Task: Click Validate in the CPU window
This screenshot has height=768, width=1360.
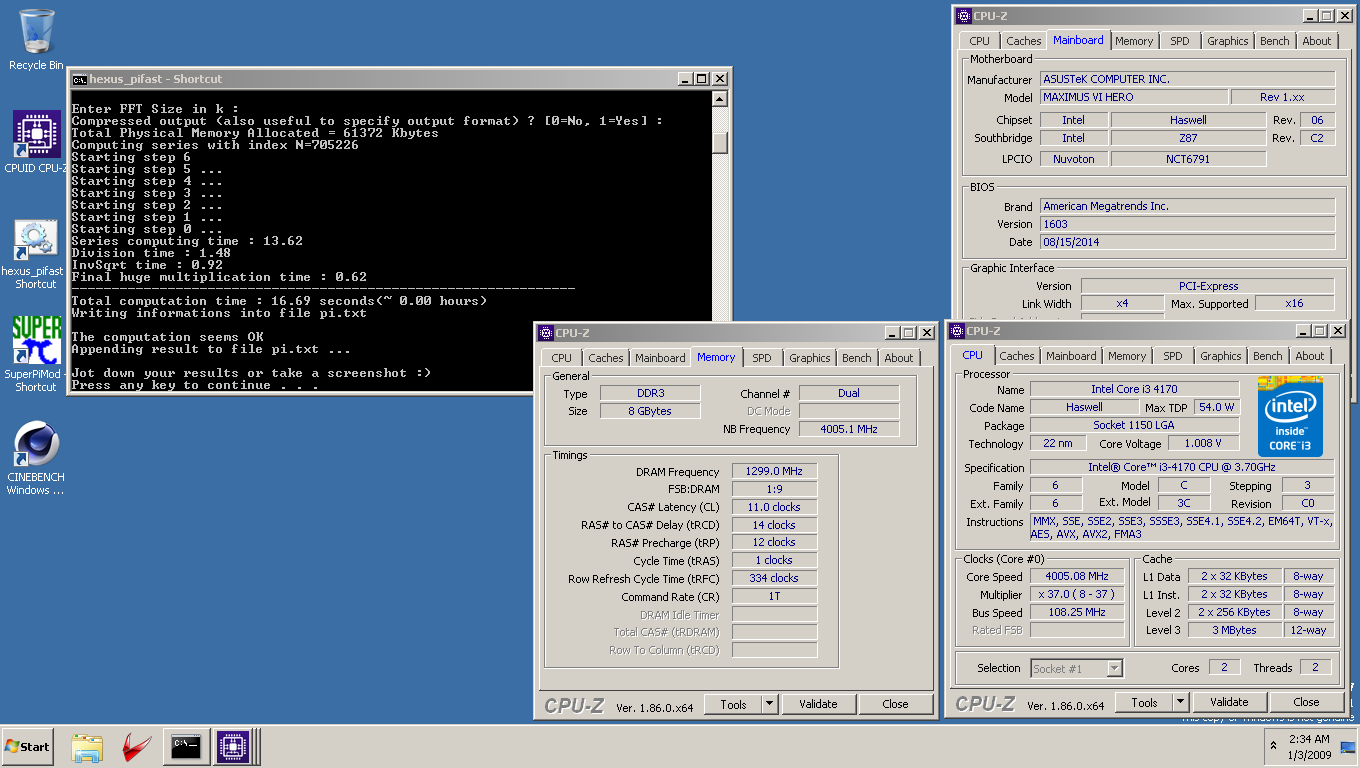Action: pyautogui.click(x=1229, y=702)
